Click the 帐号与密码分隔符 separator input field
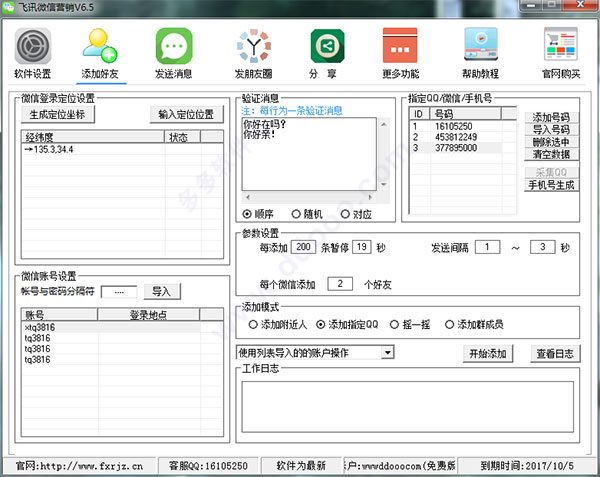The height and width of the screenshot is (477, 600). coord(119,292)
